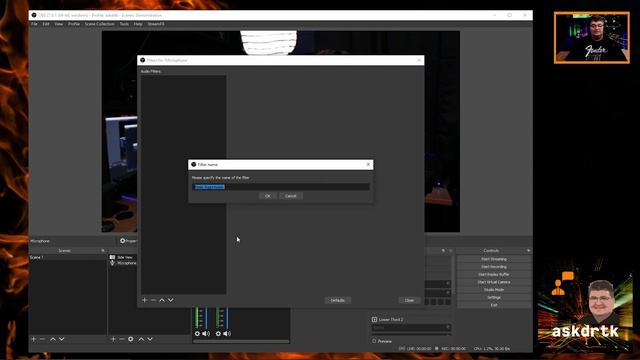Click the Close button in the Filters window
Screen dimensions: 640x360
(409, 300)
